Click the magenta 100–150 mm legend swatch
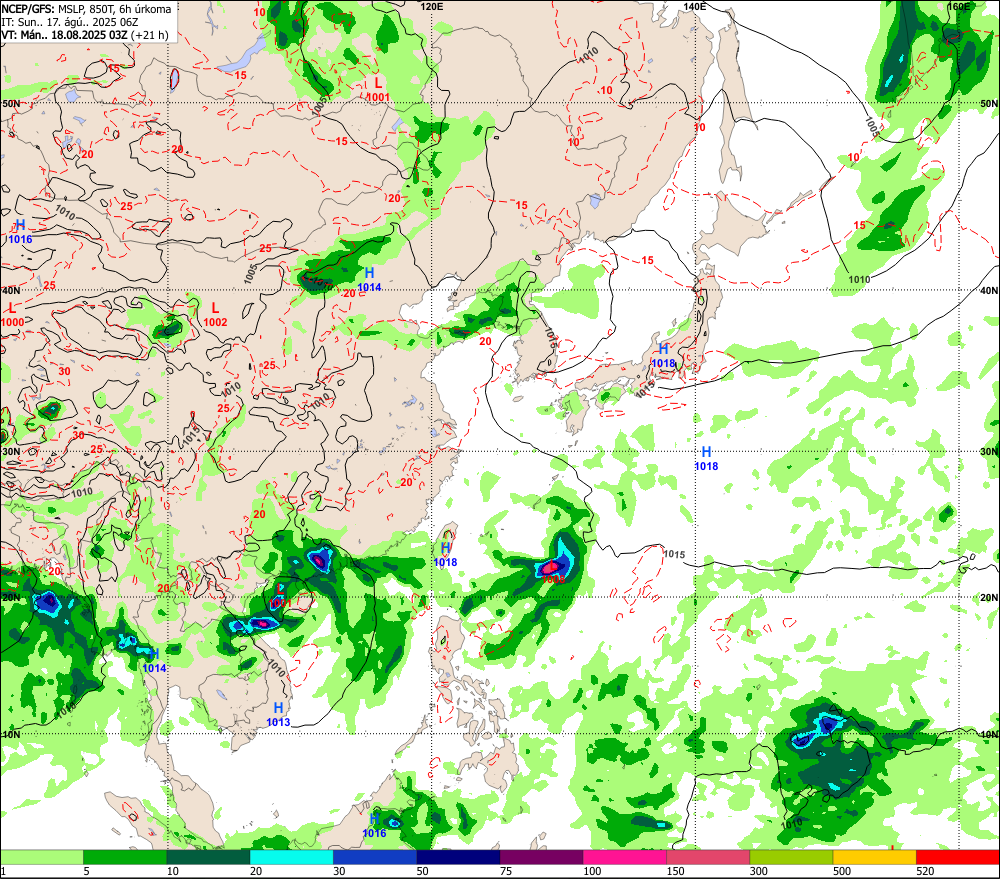 click(625, 857)
